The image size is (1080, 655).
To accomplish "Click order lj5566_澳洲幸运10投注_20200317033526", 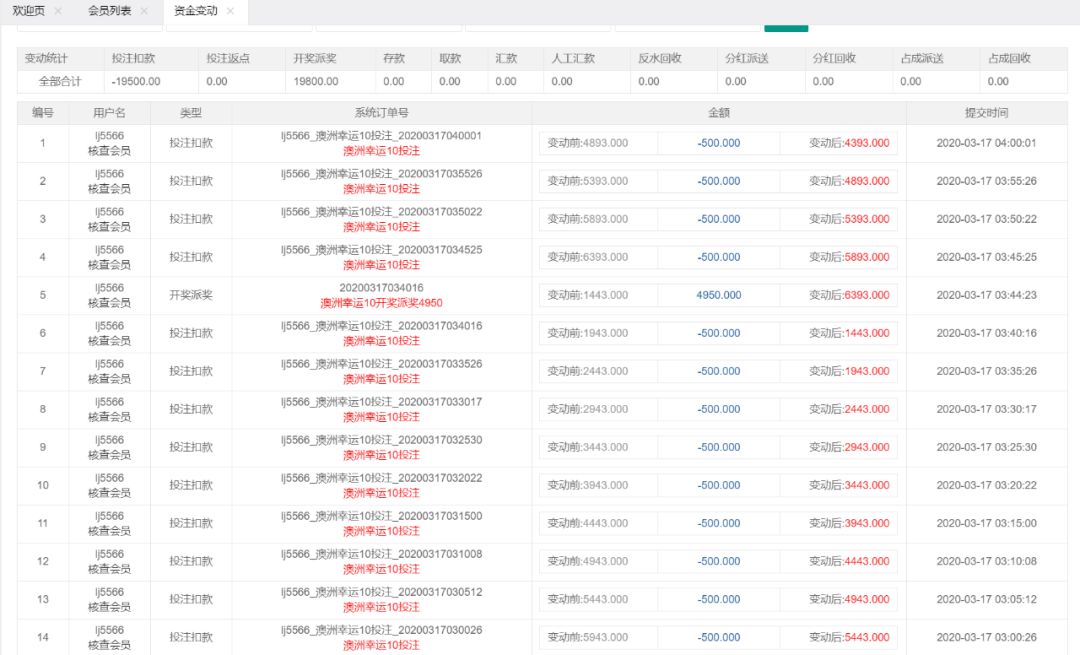I will tap(382, 364).
